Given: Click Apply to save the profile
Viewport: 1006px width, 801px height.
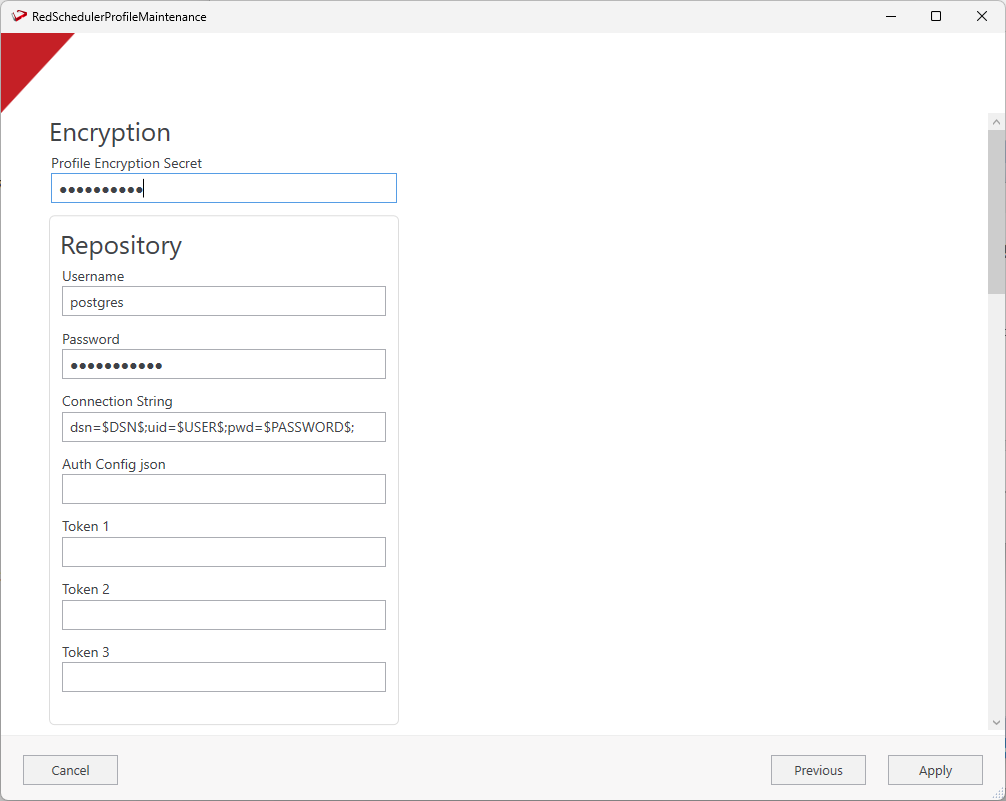Looking at the screenshot, I should (x=935, y=770).
